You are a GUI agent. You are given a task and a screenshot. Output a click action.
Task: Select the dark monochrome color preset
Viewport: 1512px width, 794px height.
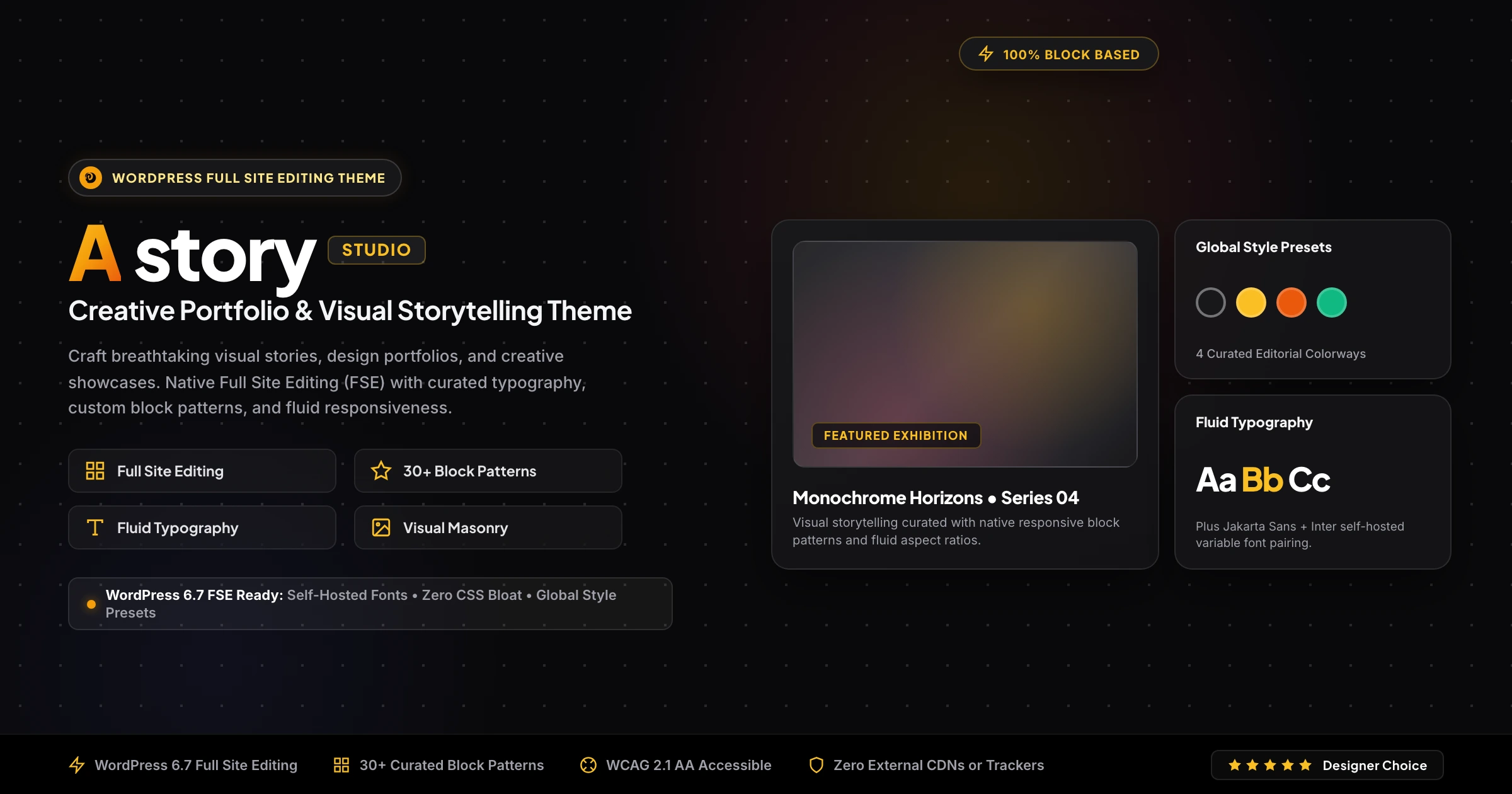[x=1211, y=302]
